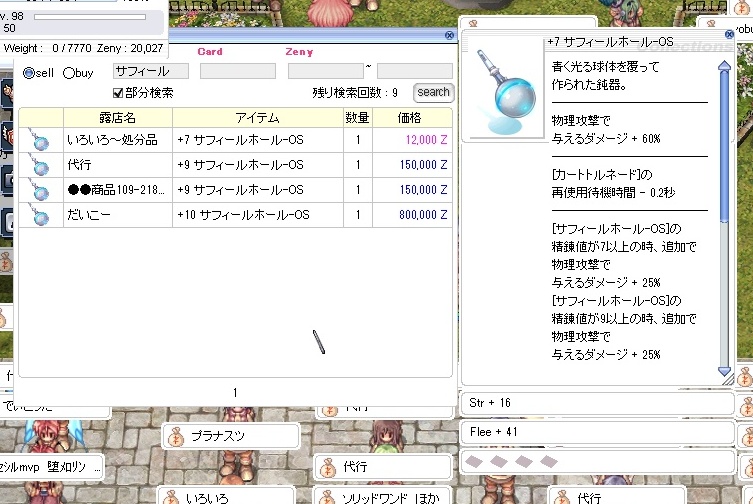The width and height of the screenshot is (753, 504).
Task: Select the sell radio button
Action: (29, 73)
